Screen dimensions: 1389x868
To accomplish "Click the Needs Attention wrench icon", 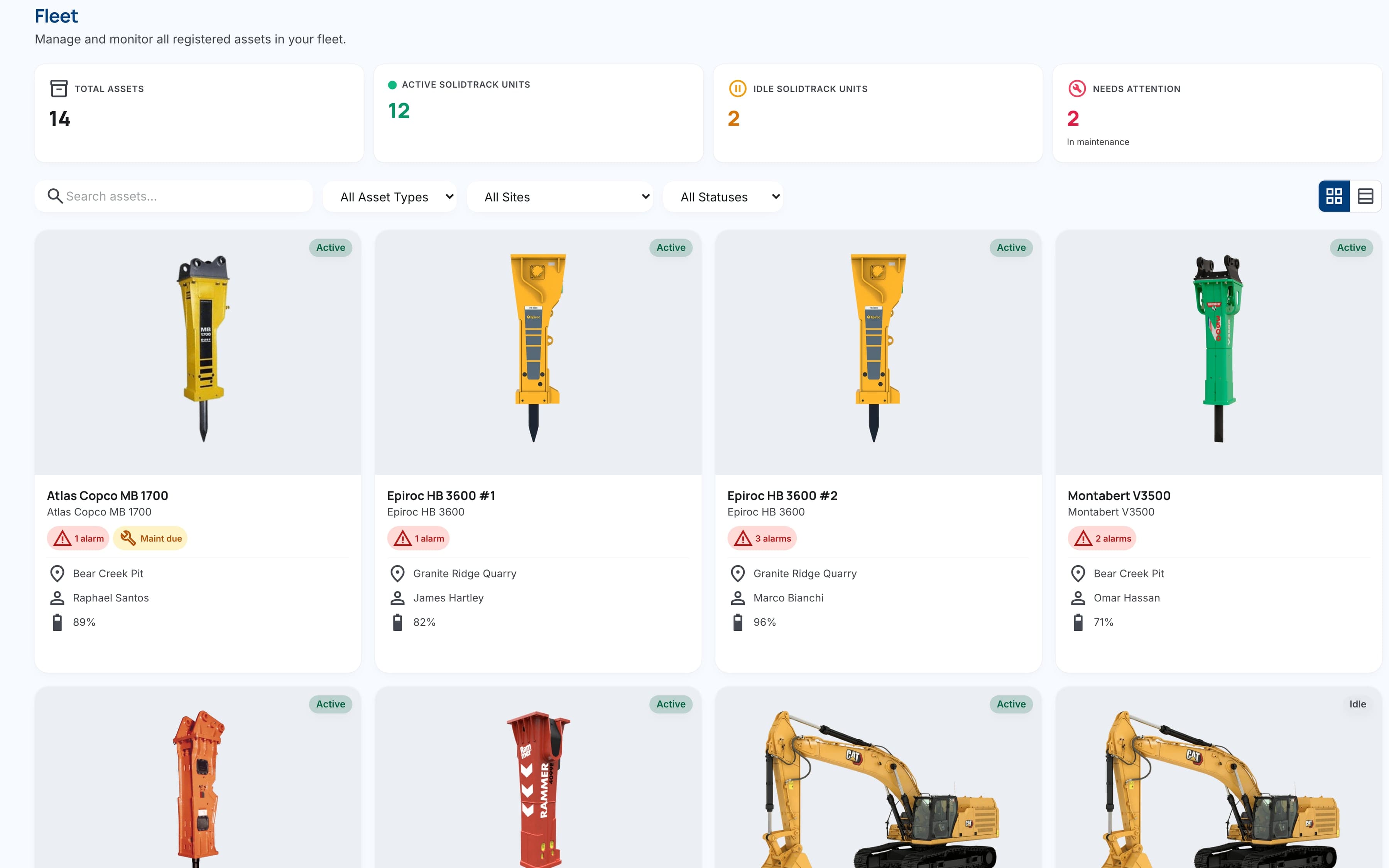I will tap(1076, 88).
